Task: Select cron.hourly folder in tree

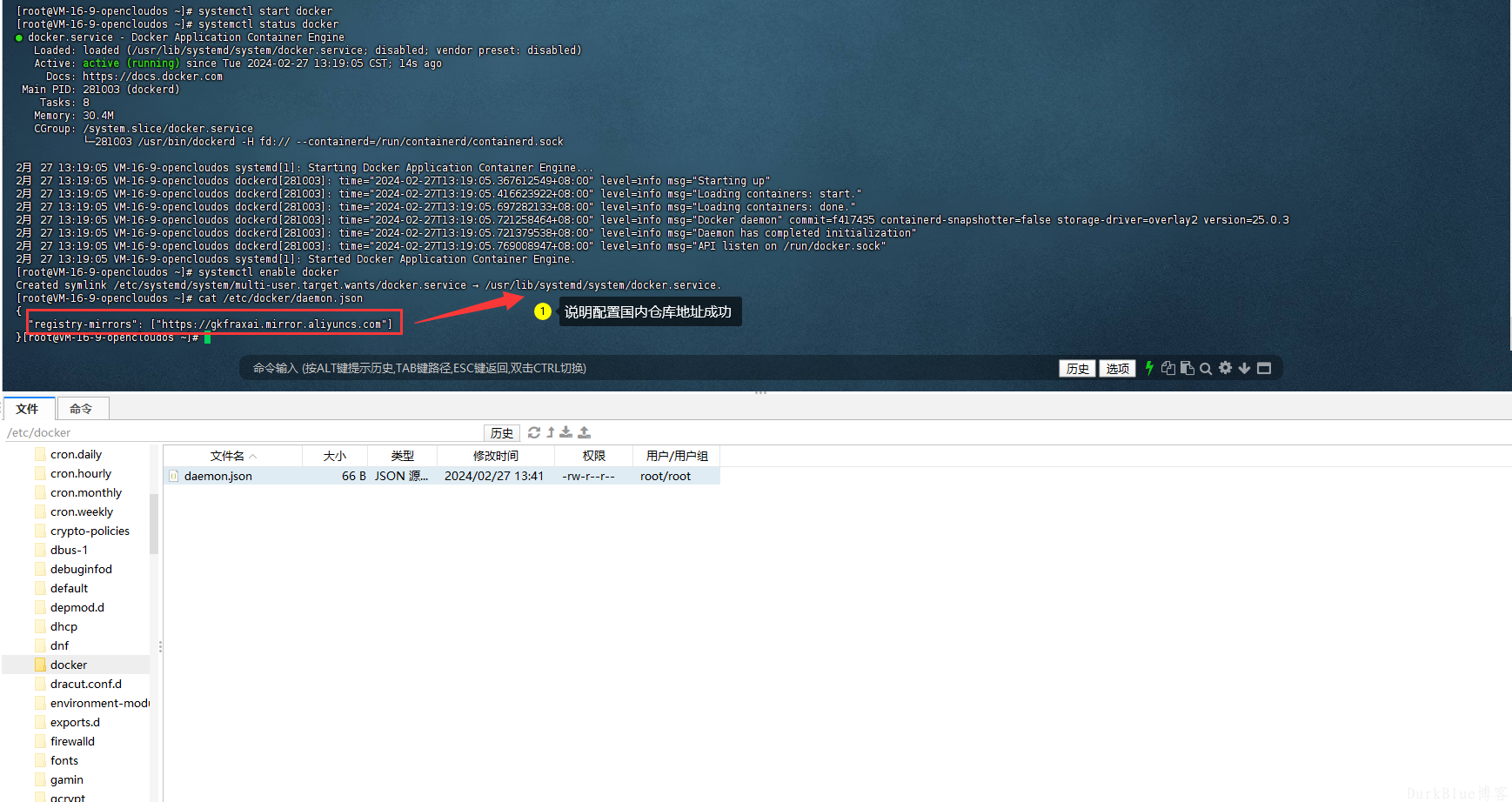Action: click(81, 473)
